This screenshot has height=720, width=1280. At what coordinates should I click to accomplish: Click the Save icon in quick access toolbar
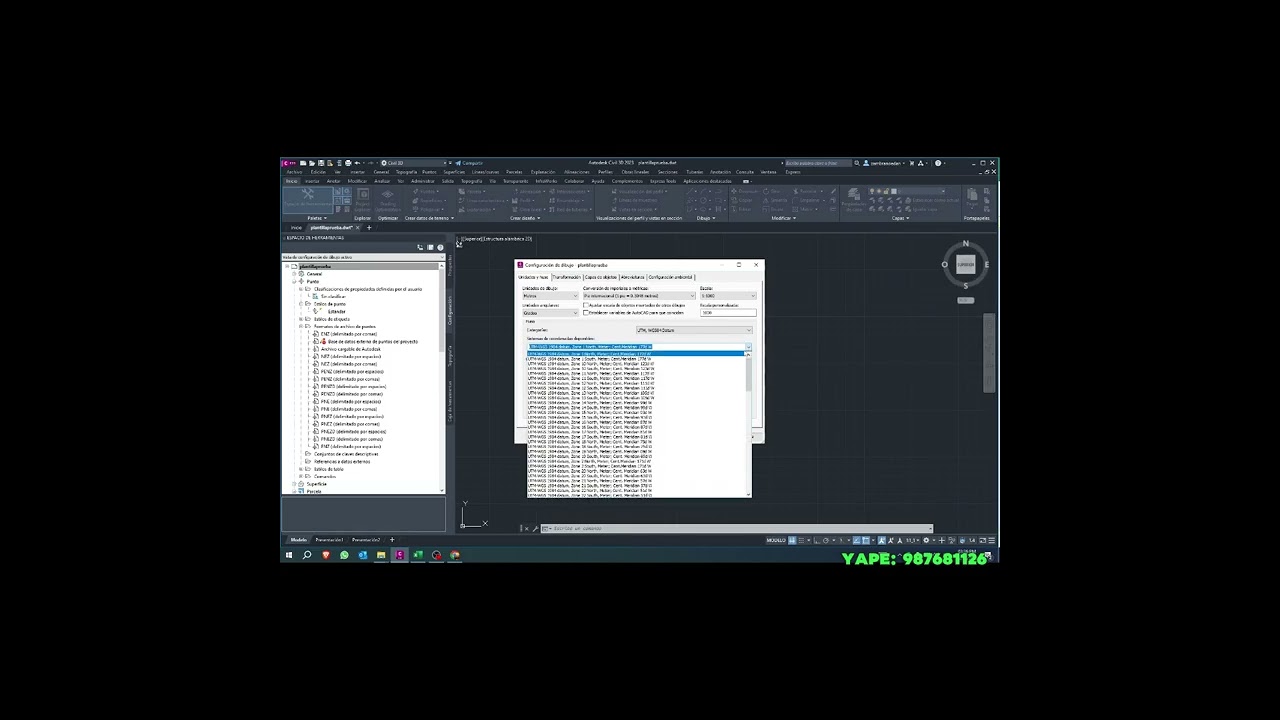coord(321,163)
